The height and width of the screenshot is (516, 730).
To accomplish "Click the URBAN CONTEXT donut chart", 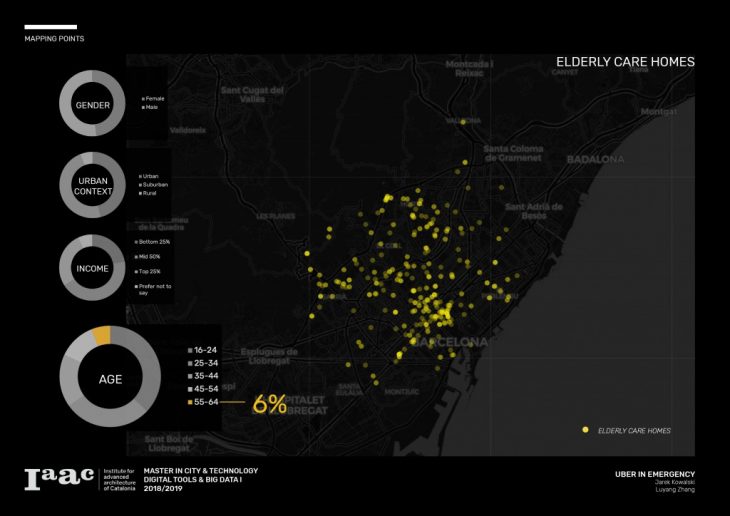I will tap(92, 185).
